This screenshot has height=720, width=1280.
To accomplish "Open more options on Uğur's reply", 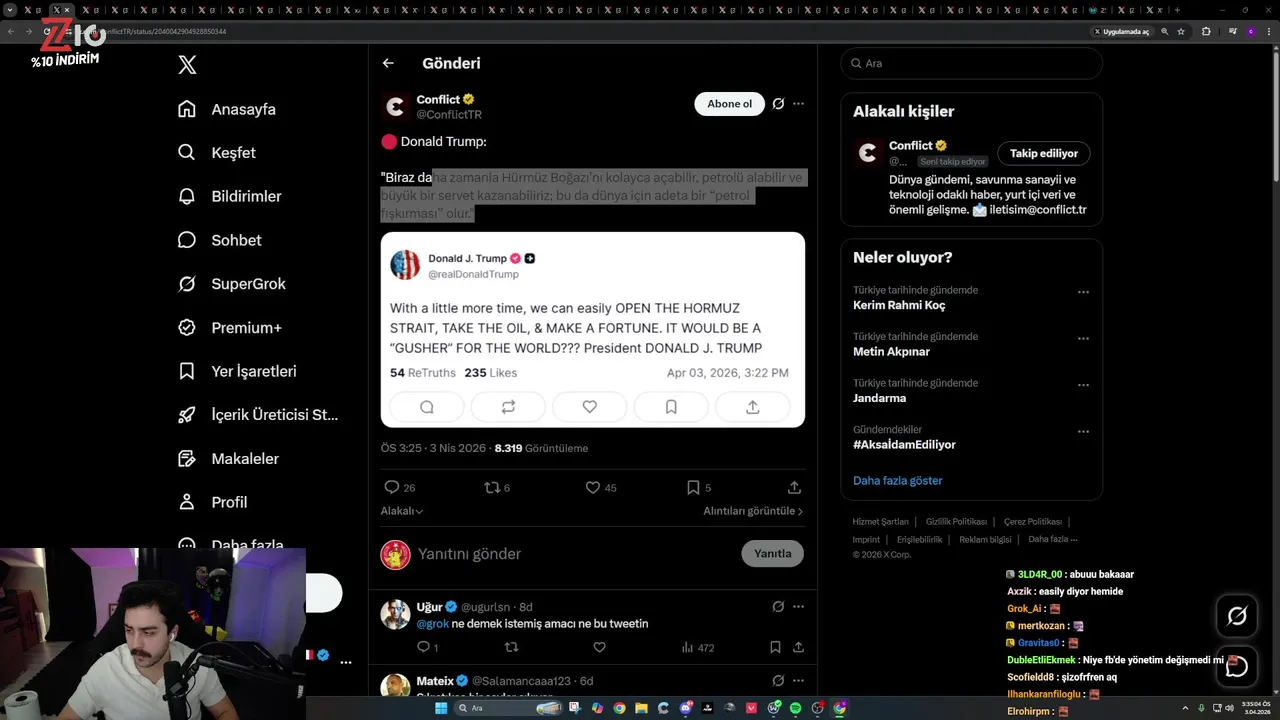I will pyautogui.click(x=798, y=607).
